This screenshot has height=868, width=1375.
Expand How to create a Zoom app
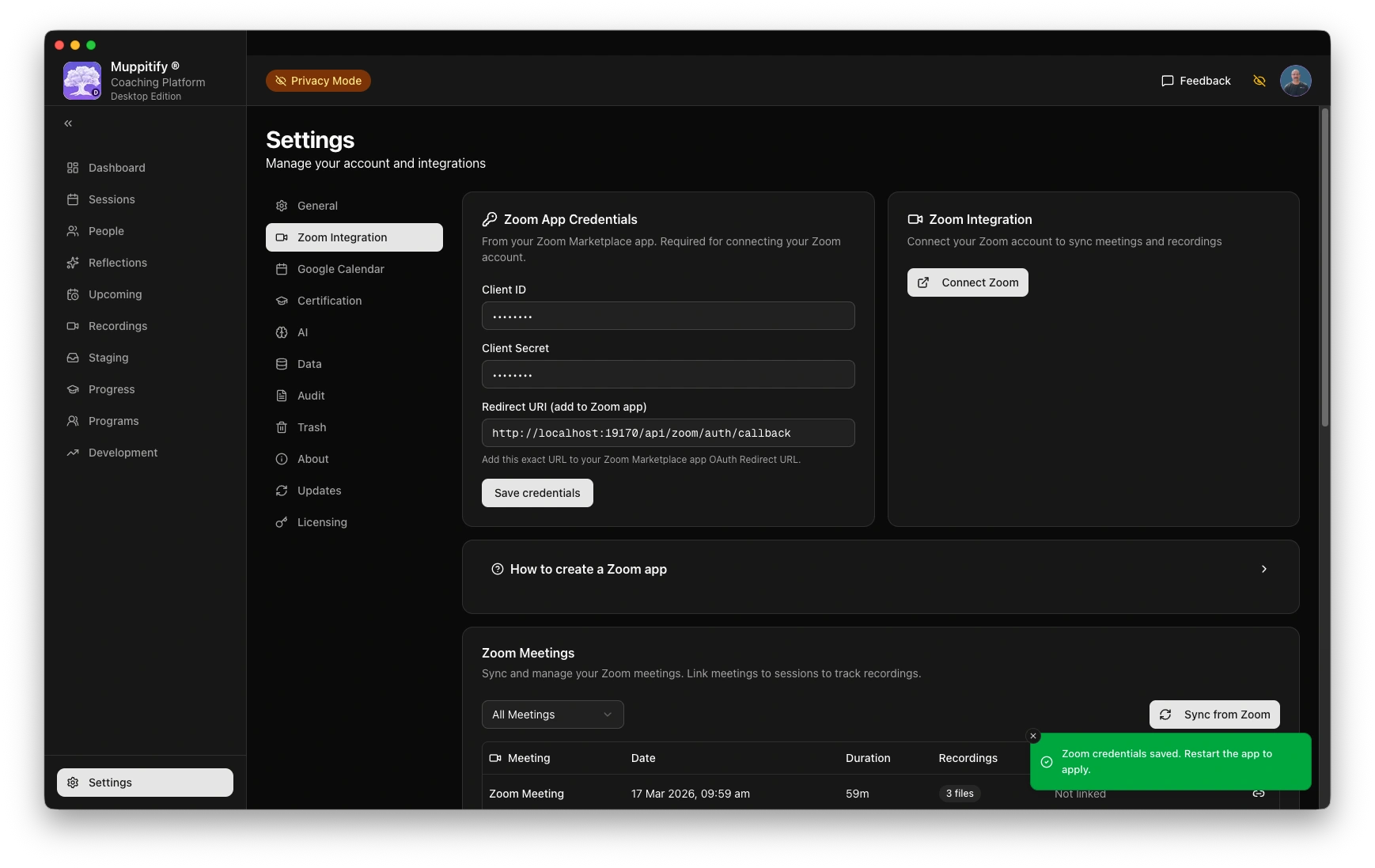[x=880, y=570]
